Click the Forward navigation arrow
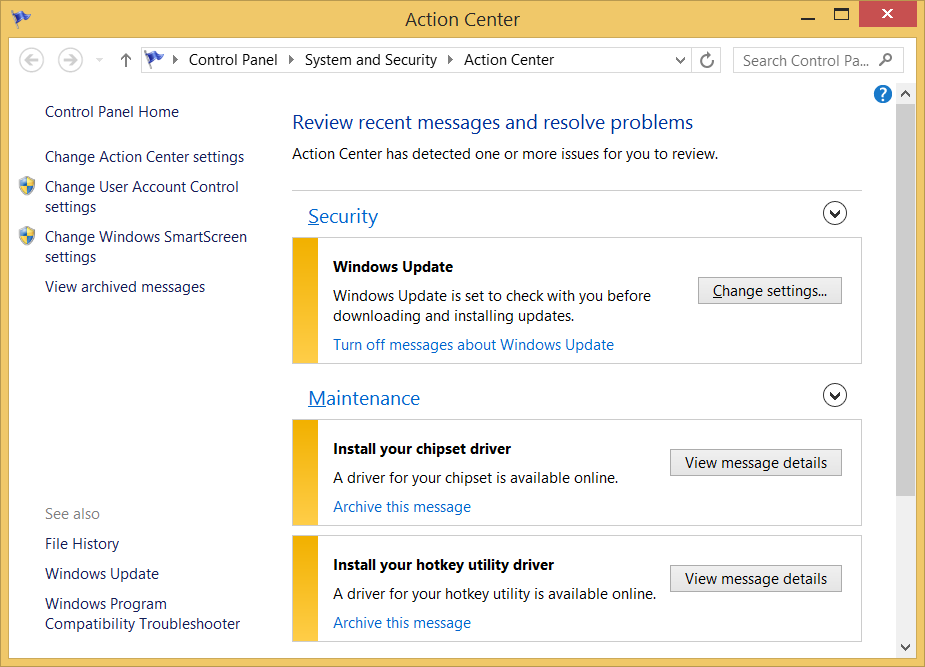This screenshot has width=925, height=667. 70,60
